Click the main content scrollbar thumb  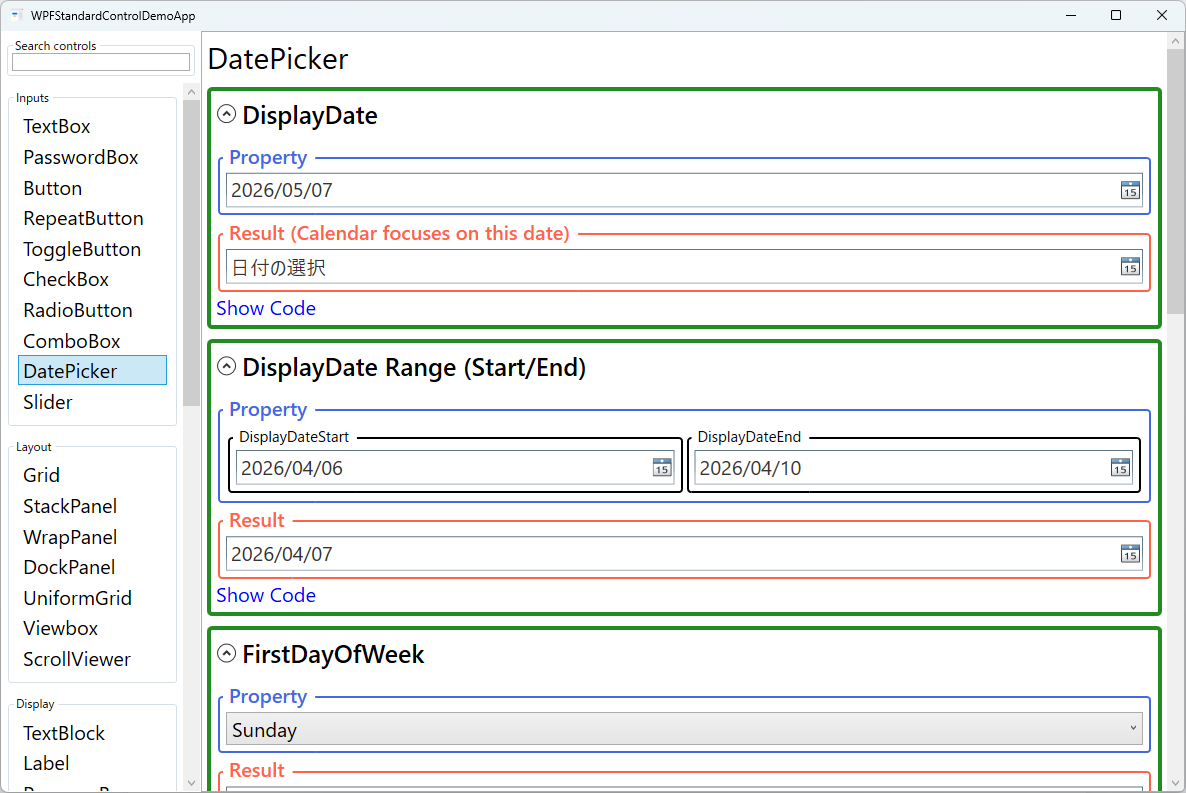click(1175, 182)
